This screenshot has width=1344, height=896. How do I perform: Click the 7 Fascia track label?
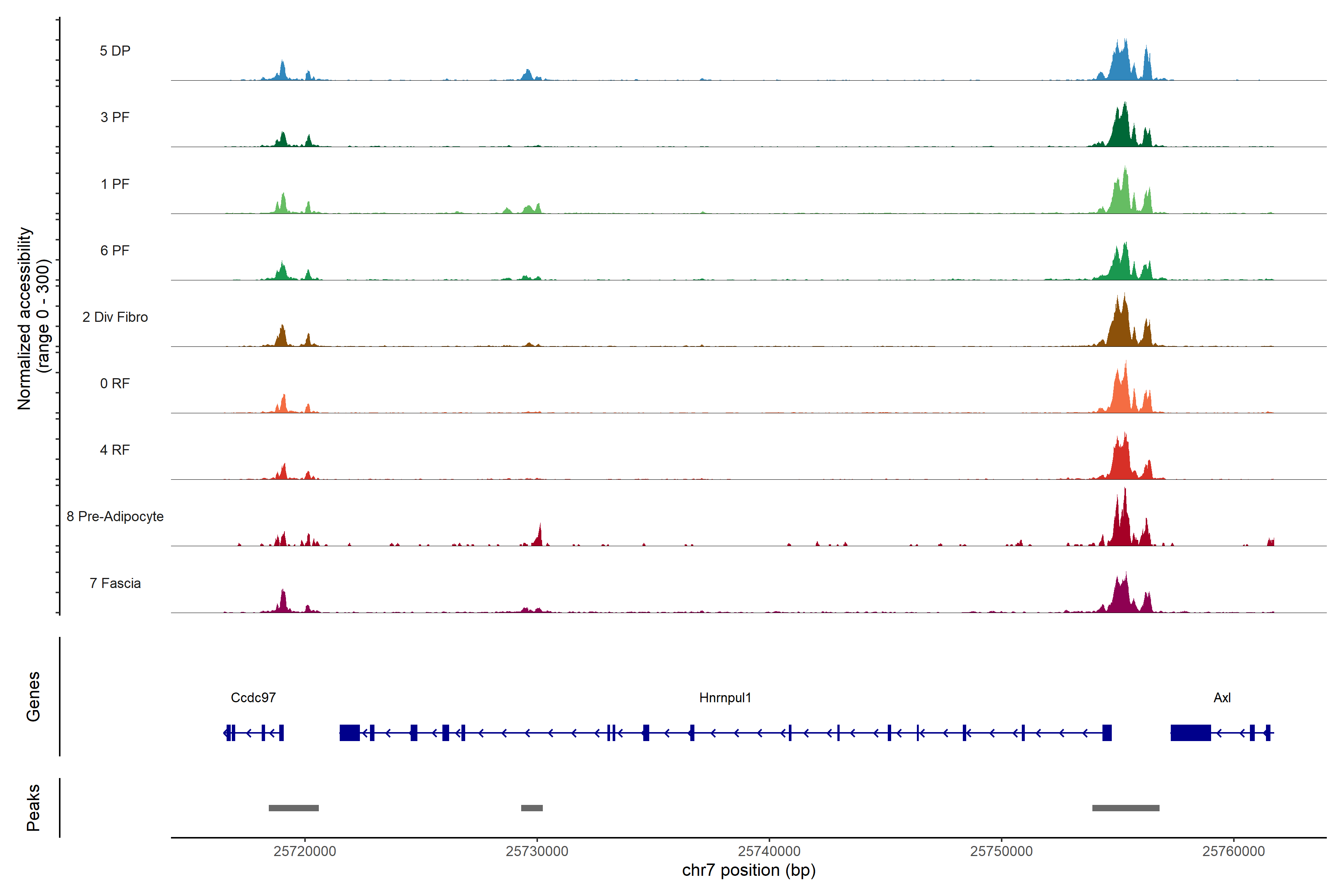[115, 583]
